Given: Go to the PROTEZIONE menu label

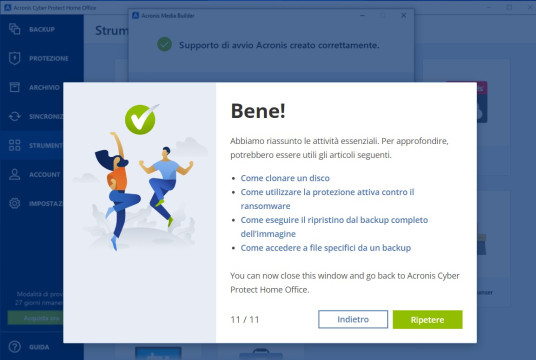Looking at the screenshot, I should [x=49, y=58].
